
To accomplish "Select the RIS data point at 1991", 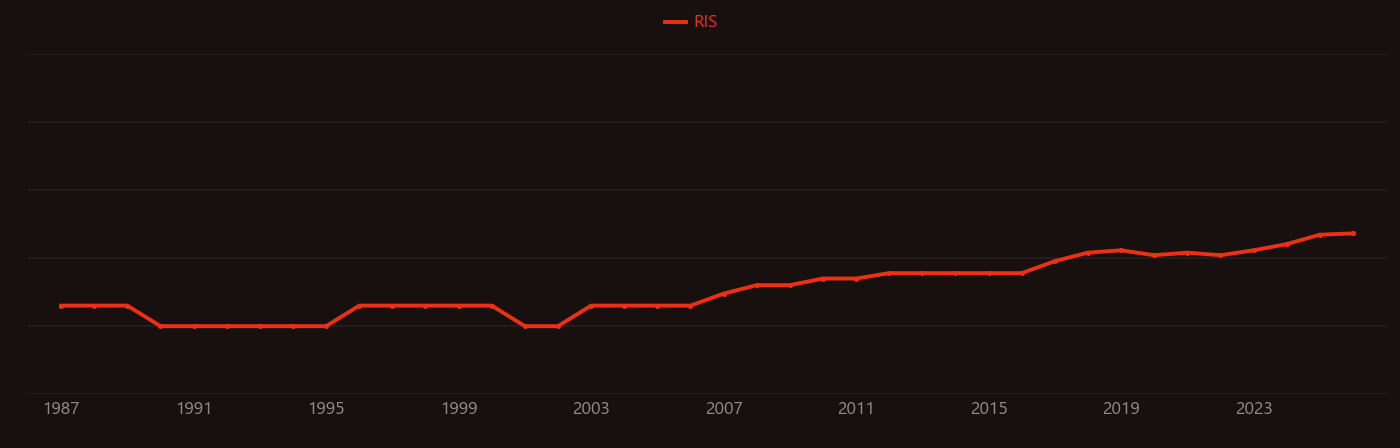I will [x=194, y=326].
